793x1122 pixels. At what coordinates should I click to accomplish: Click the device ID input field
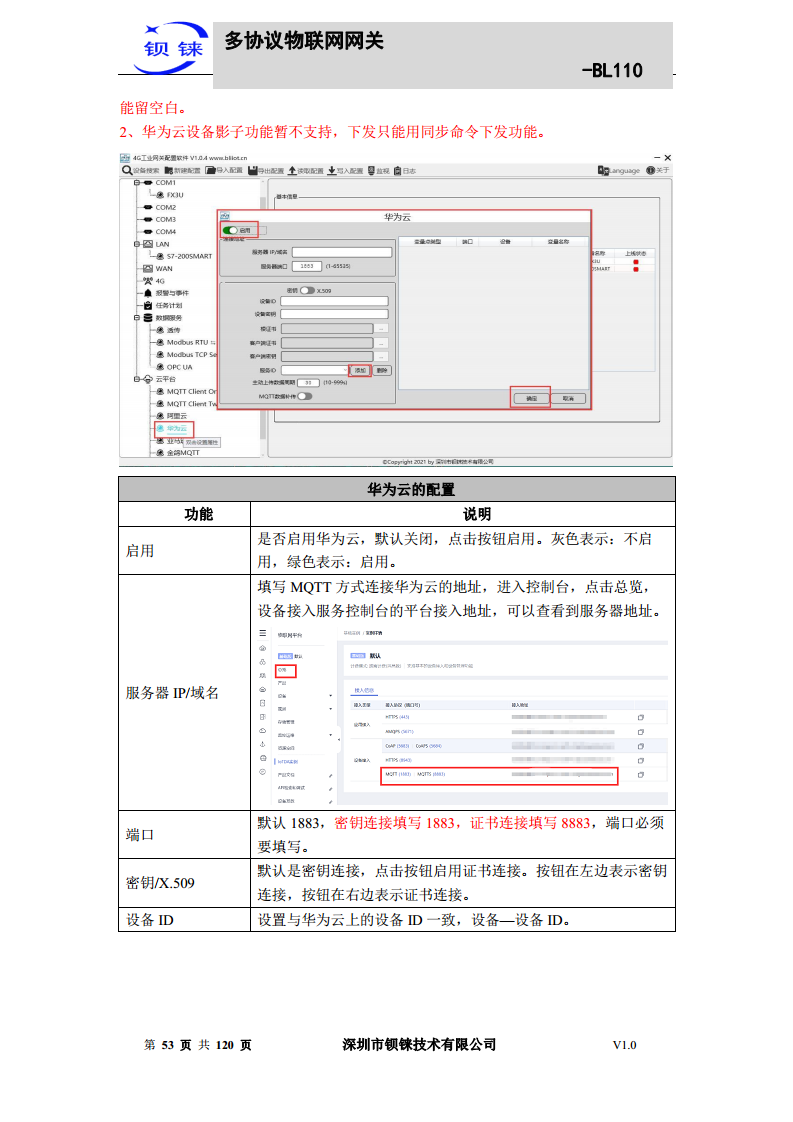coord(334,301)
